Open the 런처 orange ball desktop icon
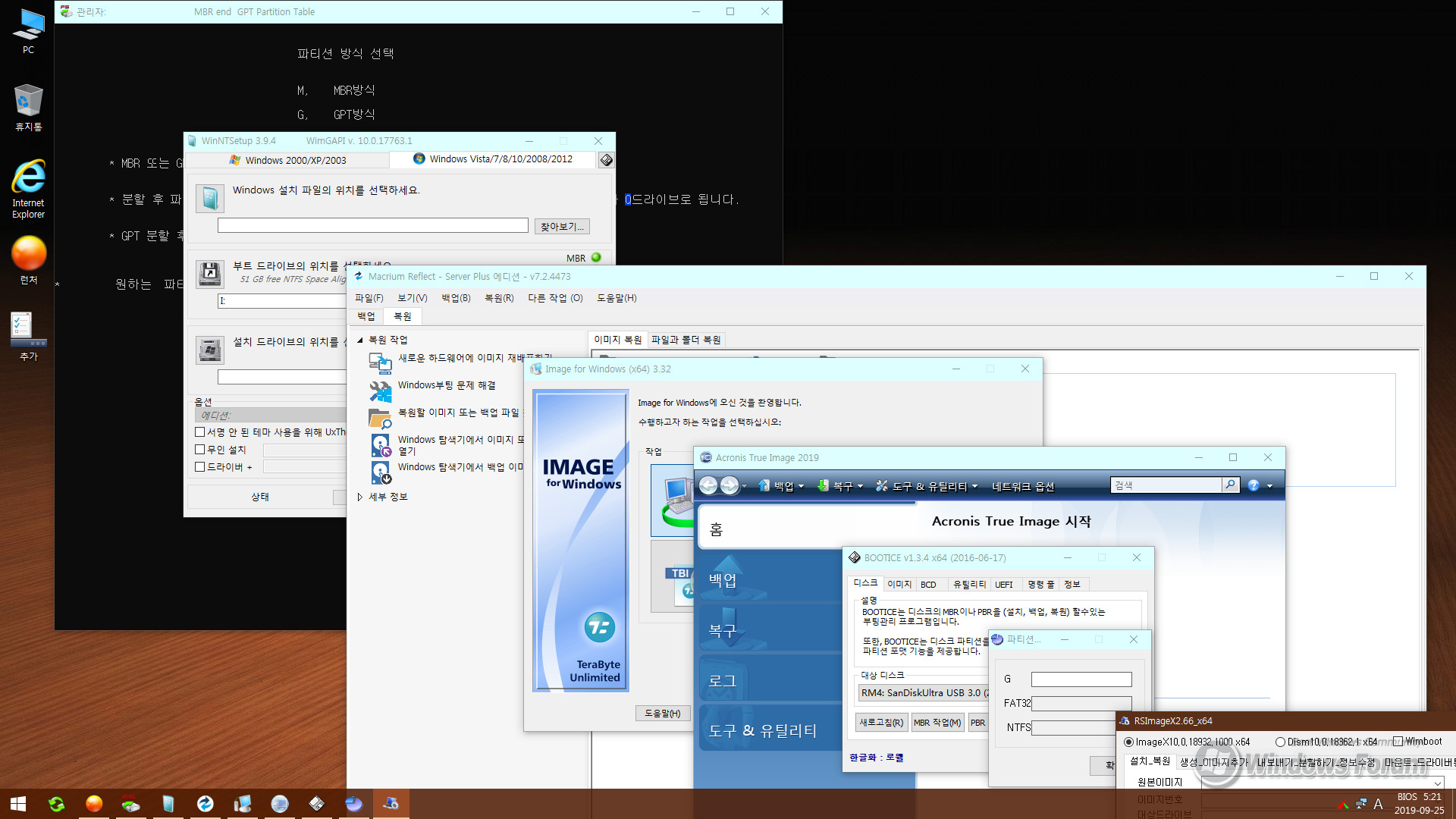1456x819 pixels. [x=28, y=260]
